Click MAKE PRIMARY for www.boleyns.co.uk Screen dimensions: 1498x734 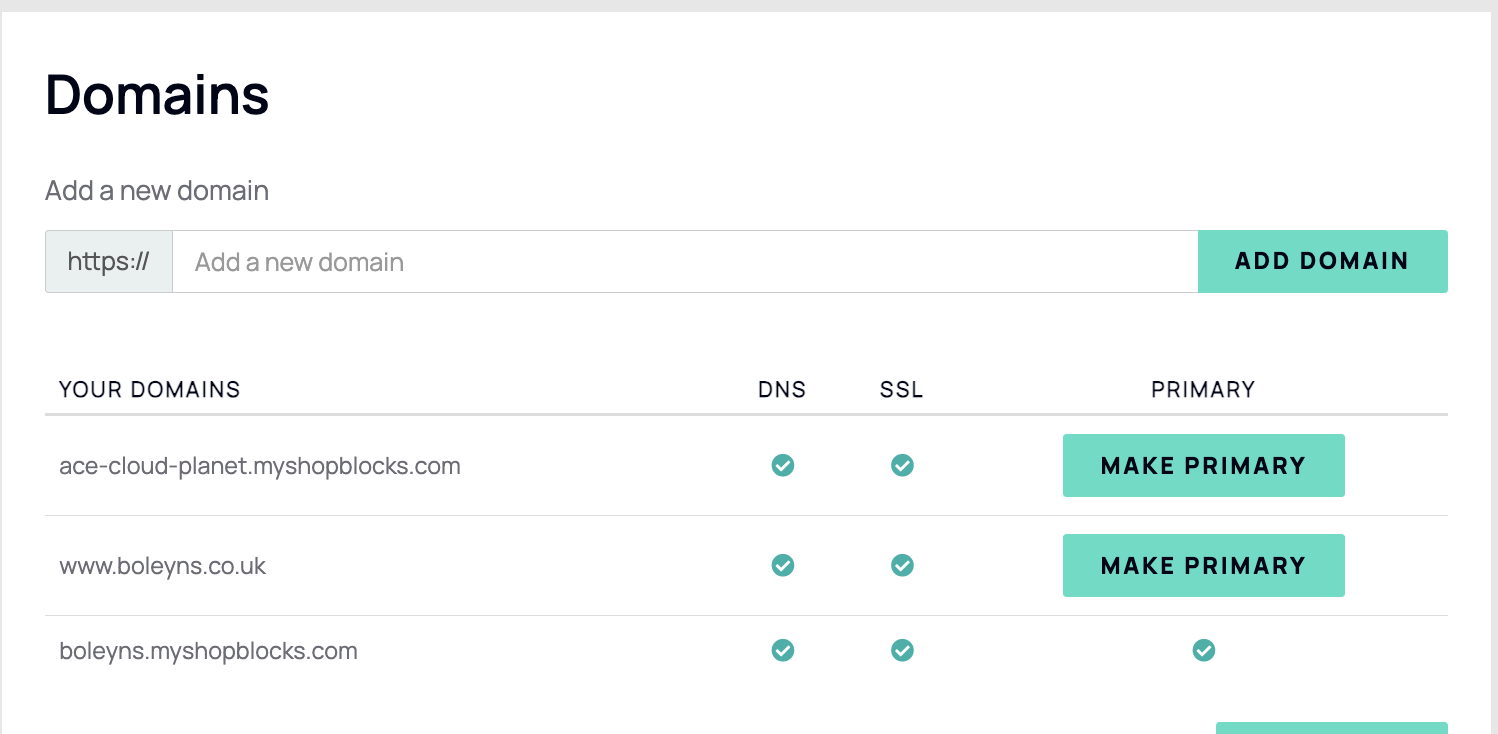pyautogui.click(x=1203, y=565)
